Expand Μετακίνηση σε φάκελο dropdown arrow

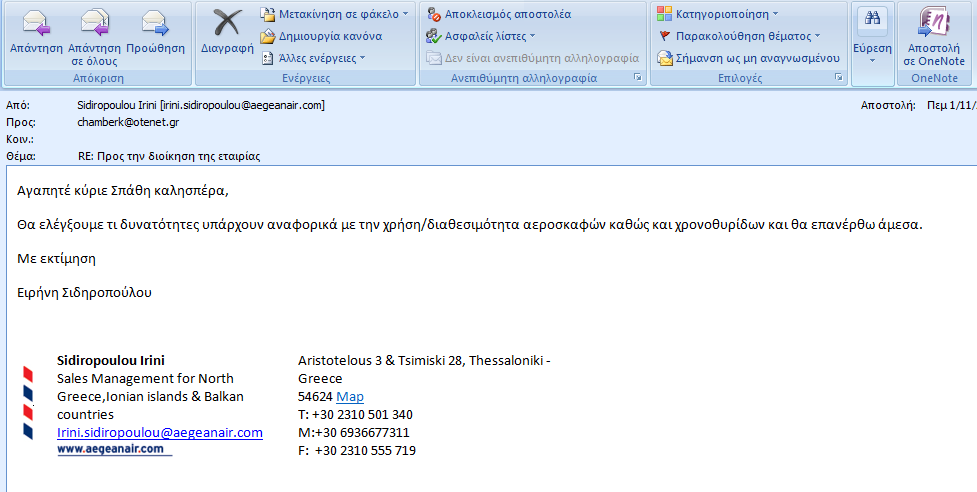pyautogui.click(x=406, y=14)
